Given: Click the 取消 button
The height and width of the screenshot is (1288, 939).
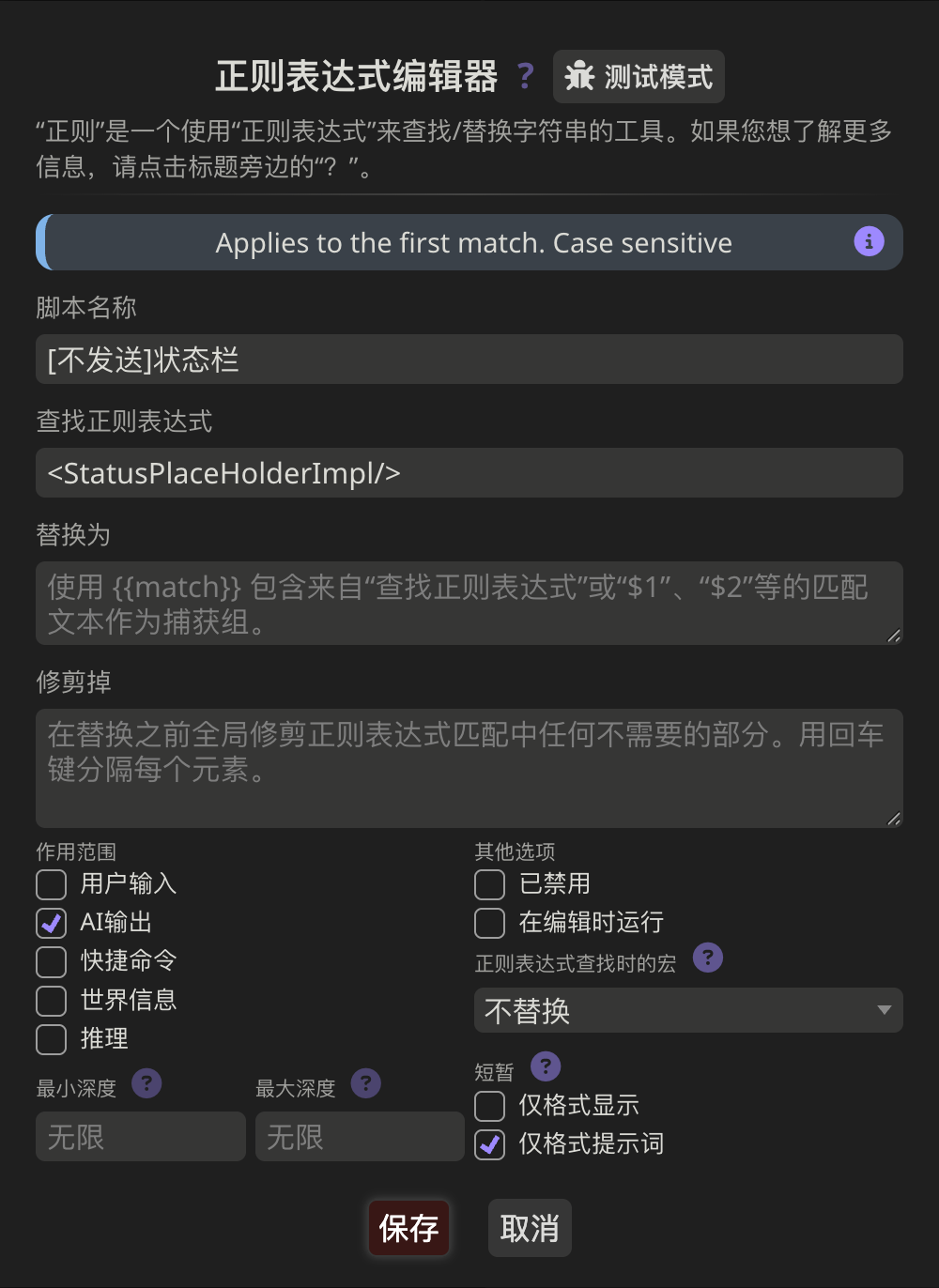Looking at the screenshot, I should (x=530, y=1228).
